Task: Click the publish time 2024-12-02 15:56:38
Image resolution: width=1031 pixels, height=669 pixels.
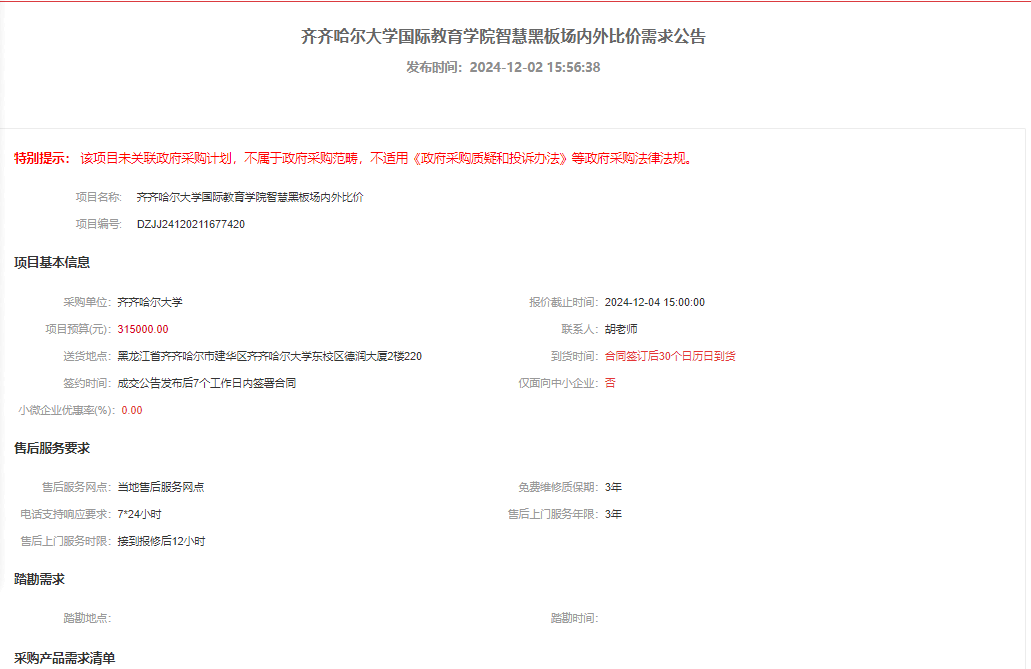Action: pos(534,67)
